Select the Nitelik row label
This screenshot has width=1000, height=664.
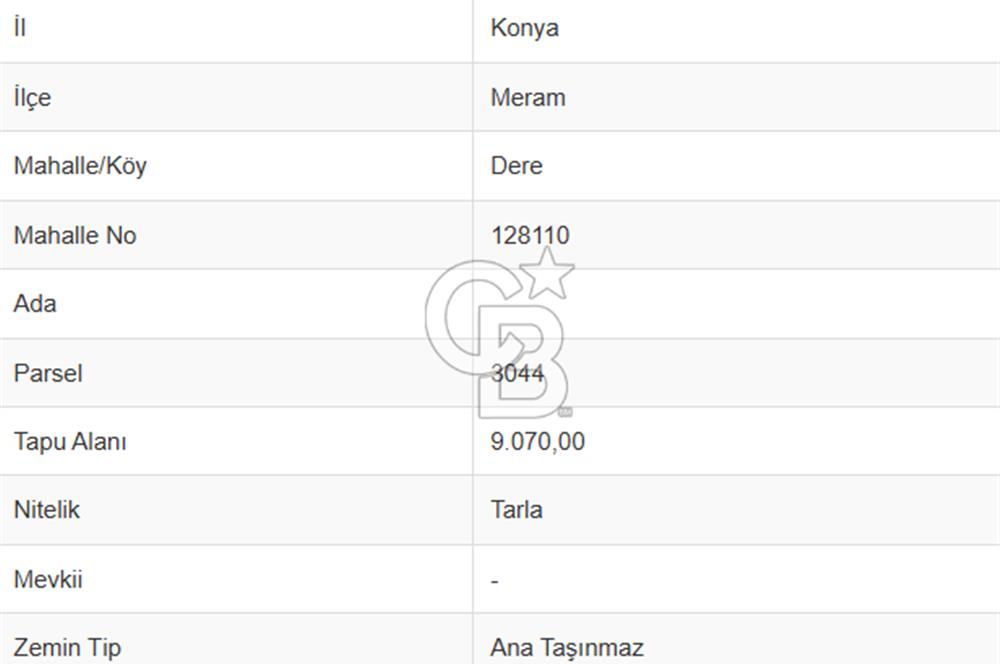[47, 510]
